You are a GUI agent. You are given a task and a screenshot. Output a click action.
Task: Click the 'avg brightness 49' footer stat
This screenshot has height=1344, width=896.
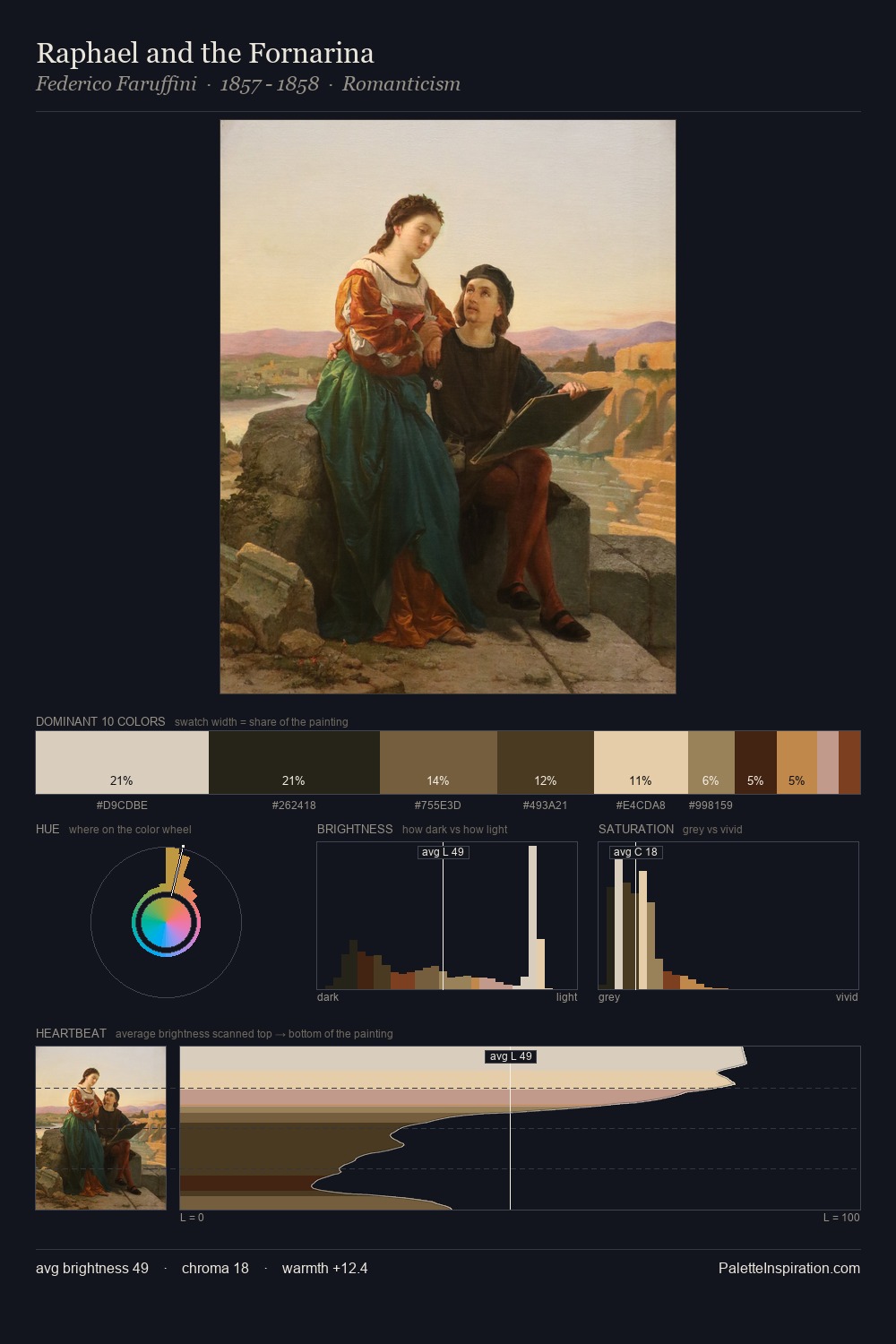click(x=92, y=1268)
